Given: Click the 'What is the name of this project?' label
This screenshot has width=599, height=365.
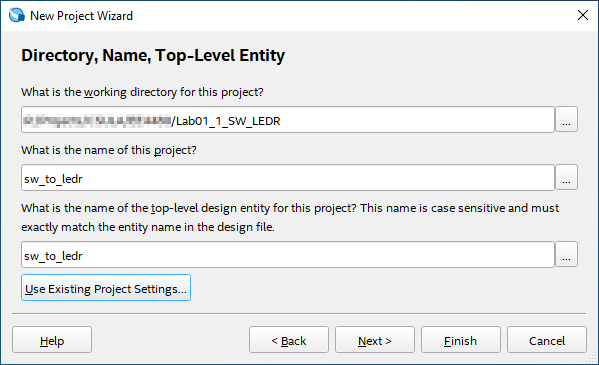Looking at the screenshot, I should (109, 150).
